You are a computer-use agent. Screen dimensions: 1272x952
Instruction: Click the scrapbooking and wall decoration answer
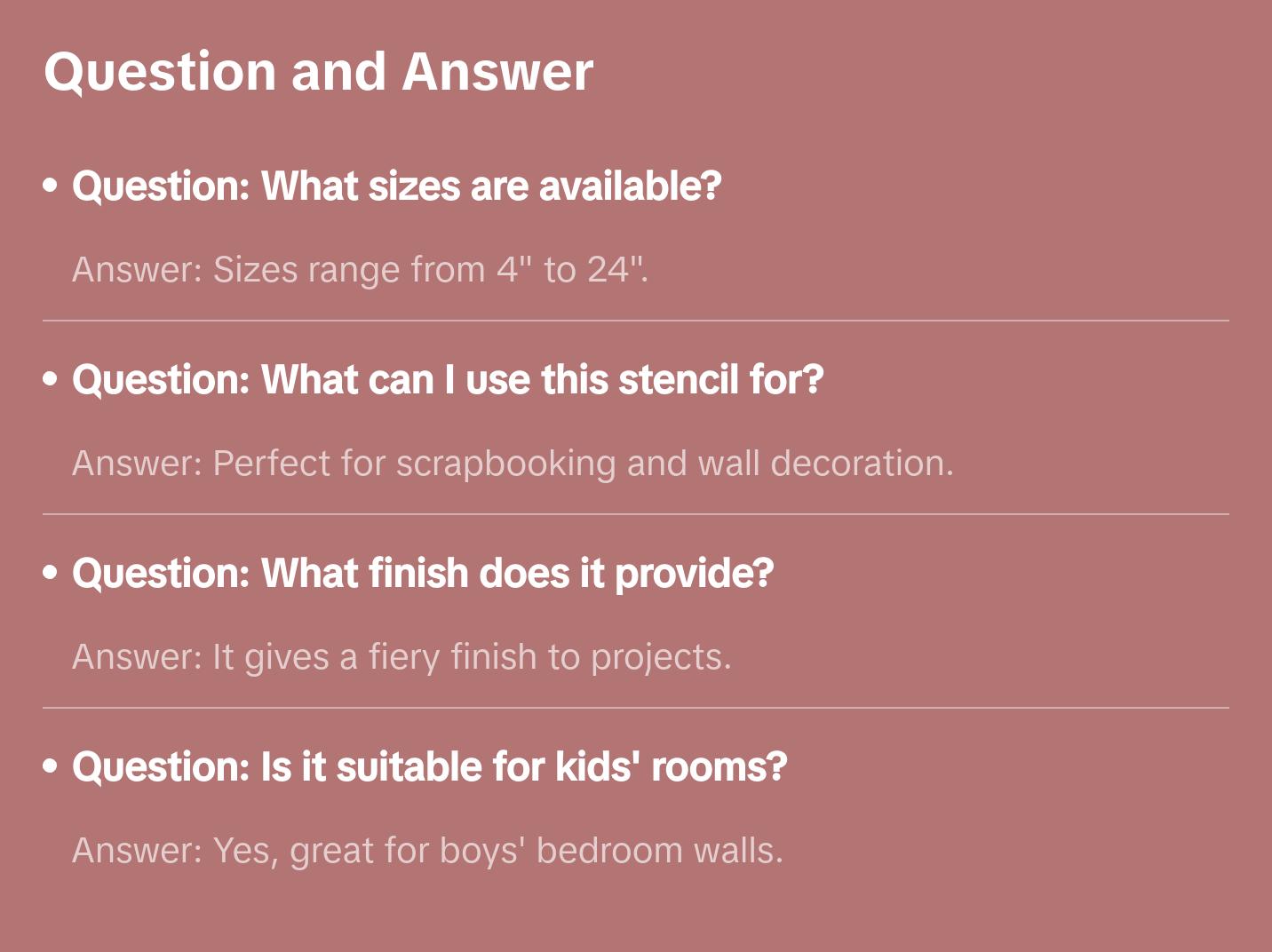pos(513,464)
